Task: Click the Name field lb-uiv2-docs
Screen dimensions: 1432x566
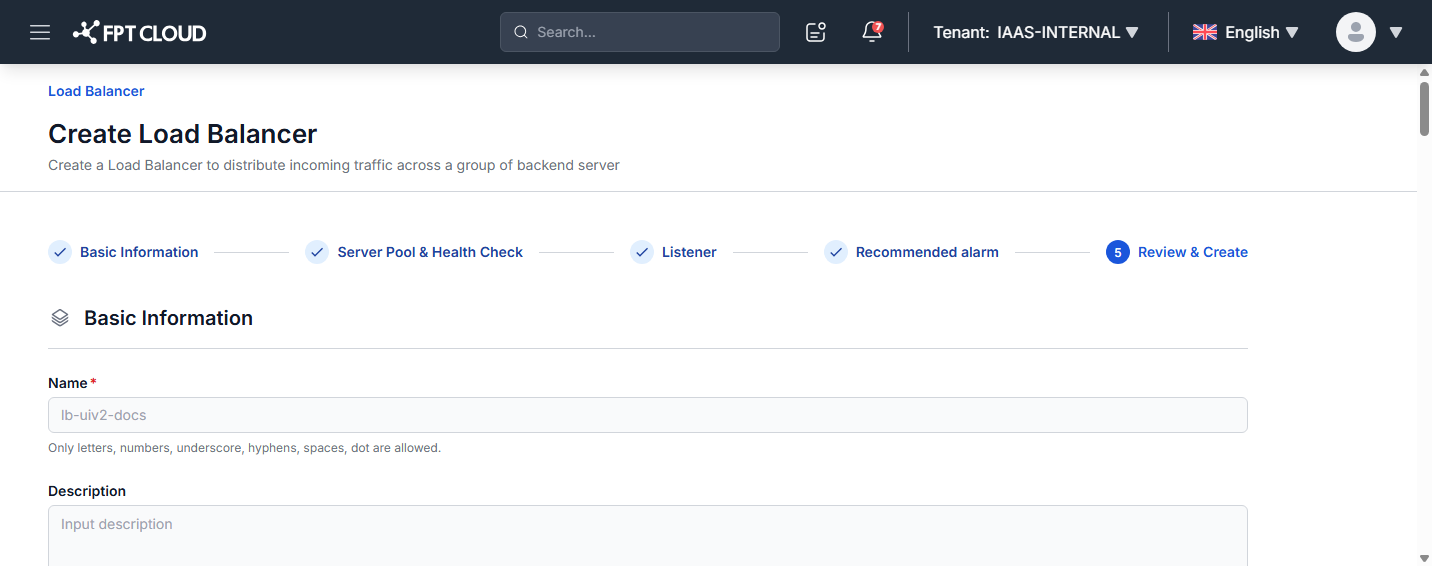Action: [x=648, y=415]
